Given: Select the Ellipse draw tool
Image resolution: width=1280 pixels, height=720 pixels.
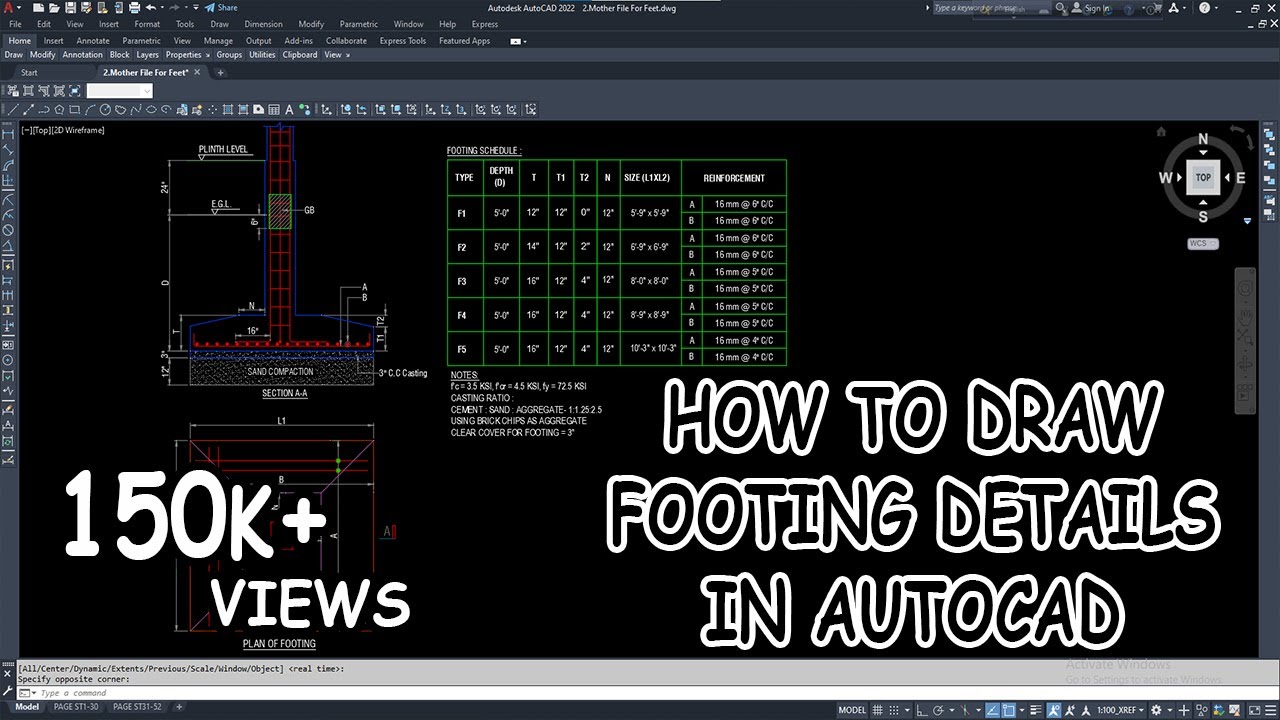Looking at the screenshot, I should click(151, 109).
